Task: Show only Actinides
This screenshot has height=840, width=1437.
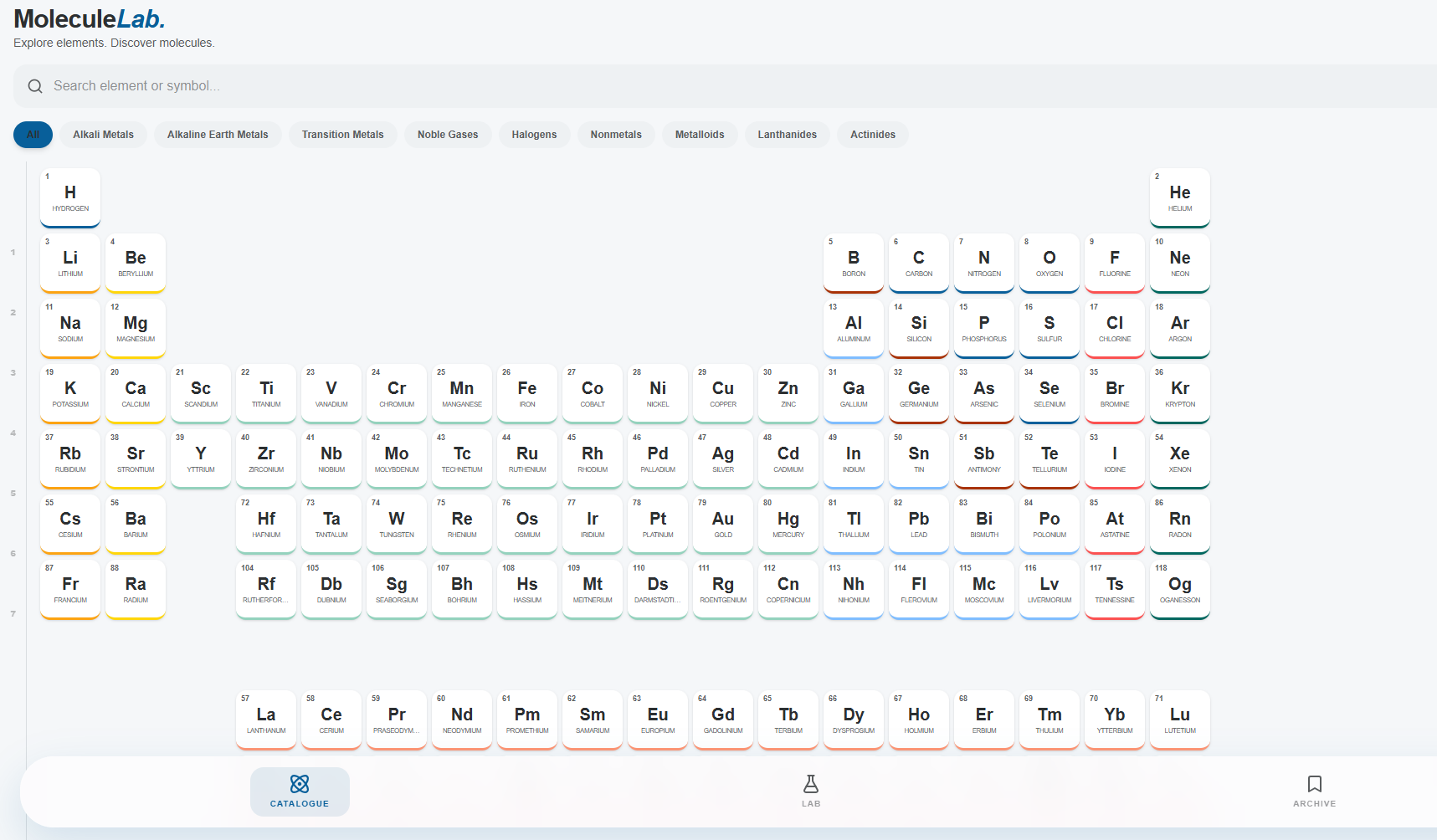Action: click(873, 135)
